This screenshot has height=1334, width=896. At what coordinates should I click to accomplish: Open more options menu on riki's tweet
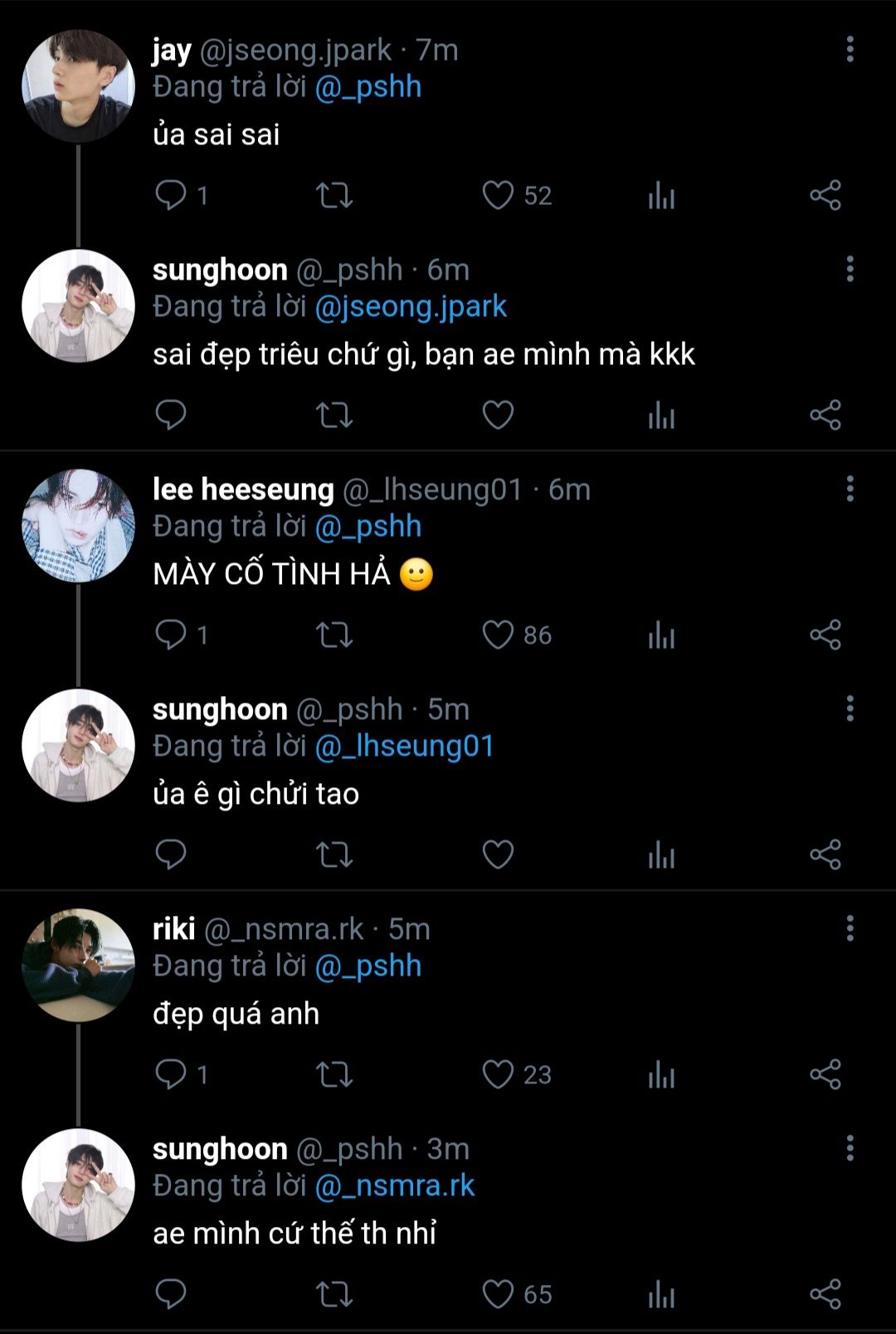coord(850,929)
